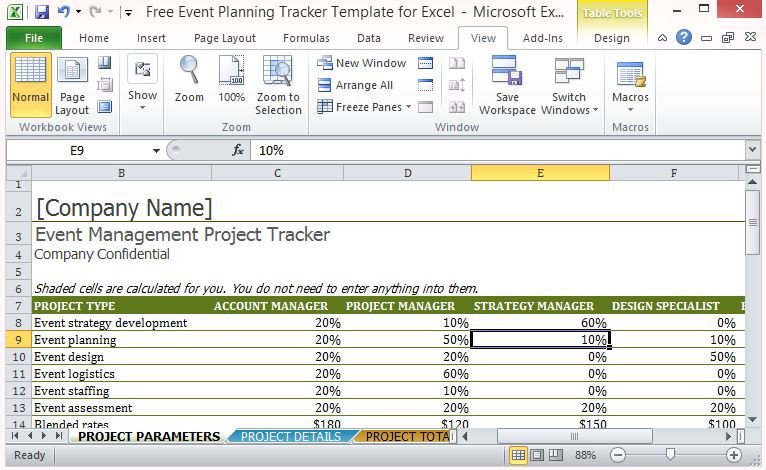This screenshot has width=766, height=470.
Task: Open the File tab
Action: coord(34,38)
